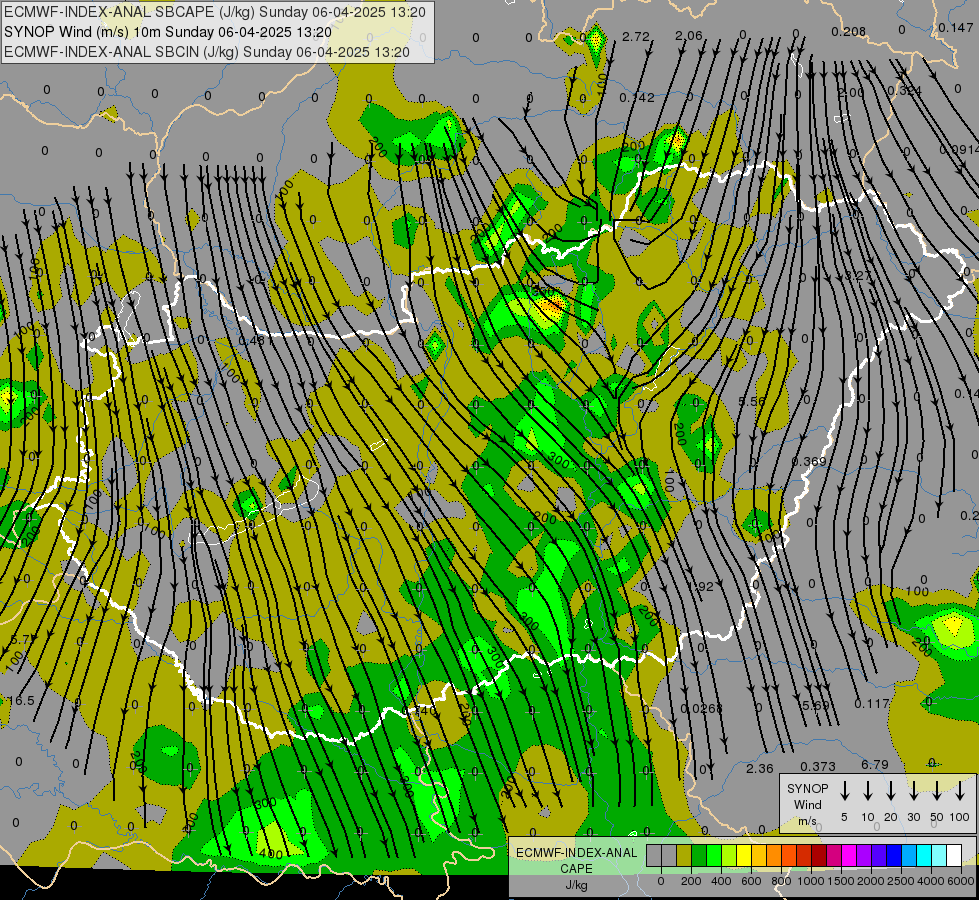Screen dimensions: 979x900
Task: Click the olive swatch in CAPE legend
Action: [x=684, y=856]
